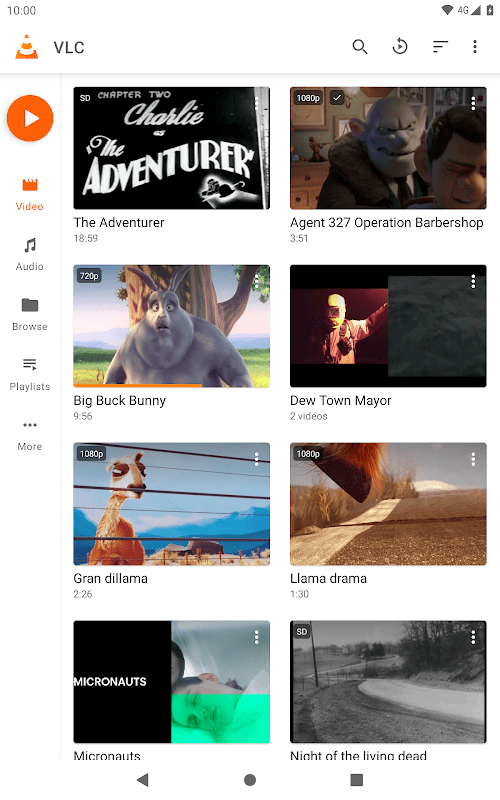Tap the battery status icon
The width and height of the screenshot is (500, 800).
pyautogui.click(x=490, y=10)
